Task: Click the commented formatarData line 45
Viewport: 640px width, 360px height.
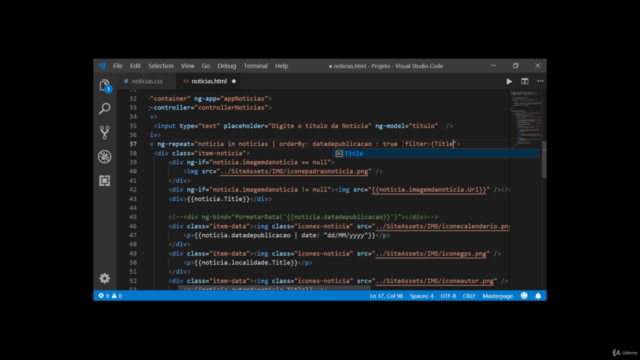Action: click(x=303, y=217)
